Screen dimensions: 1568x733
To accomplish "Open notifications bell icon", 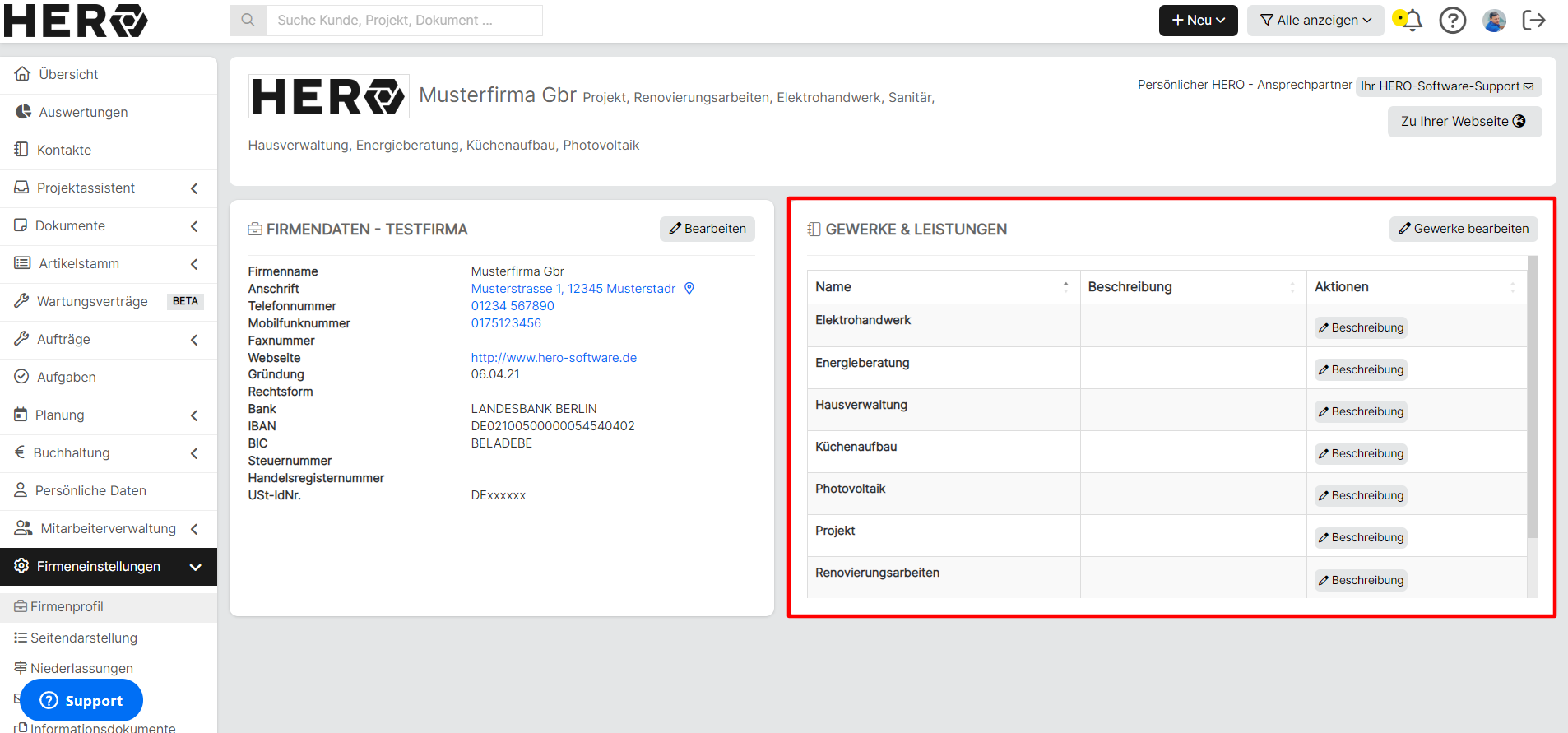I will (x=1412, y=20).
